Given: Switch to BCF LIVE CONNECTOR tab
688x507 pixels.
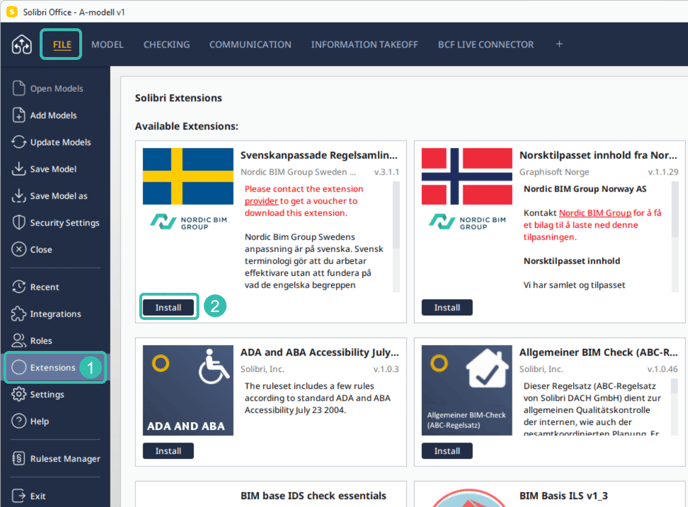Looking at the screenshot, I should tap(486, 44).
